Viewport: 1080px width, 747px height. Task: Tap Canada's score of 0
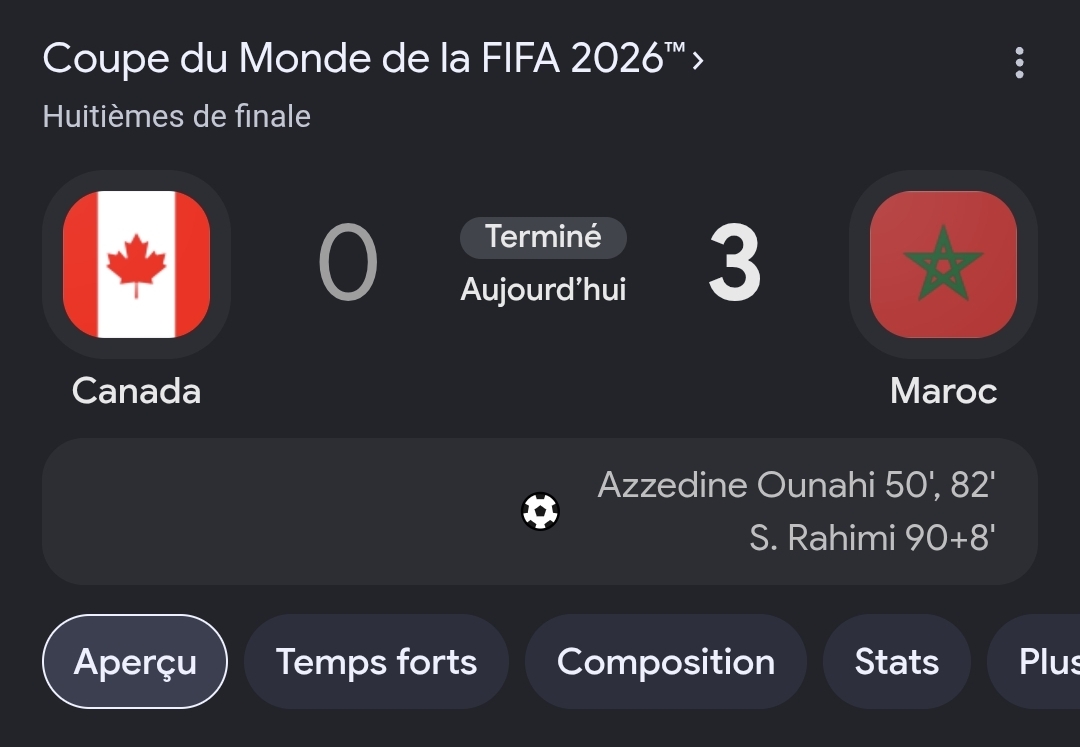click(348, 262)
